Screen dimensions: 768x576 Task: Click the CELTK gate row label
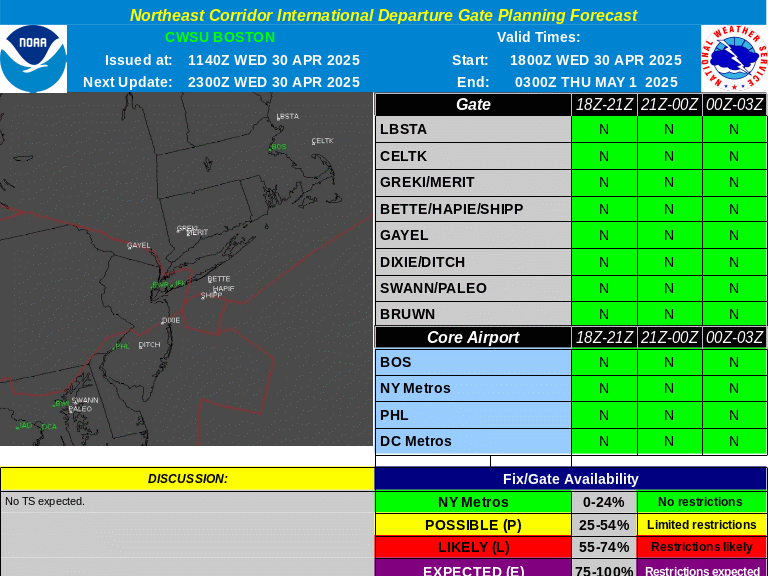point(473,156)
